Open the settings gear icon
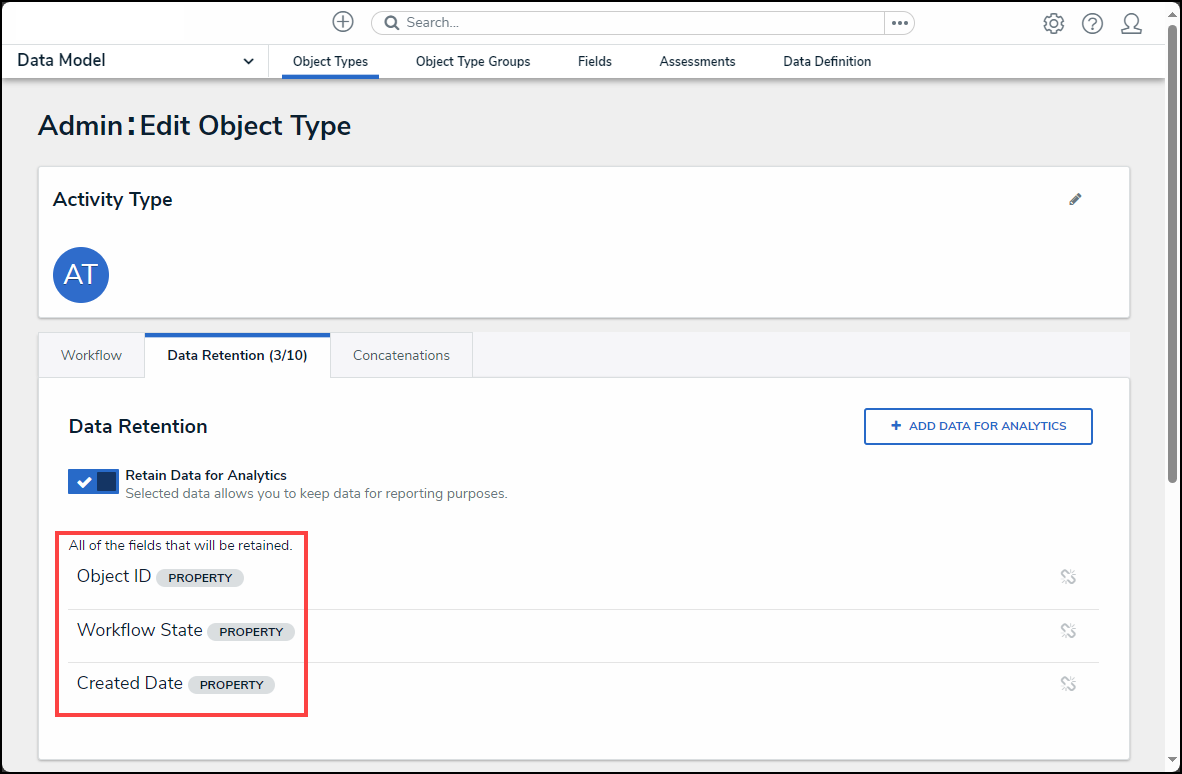The image size is (1182, 774). click(1053, 23)
